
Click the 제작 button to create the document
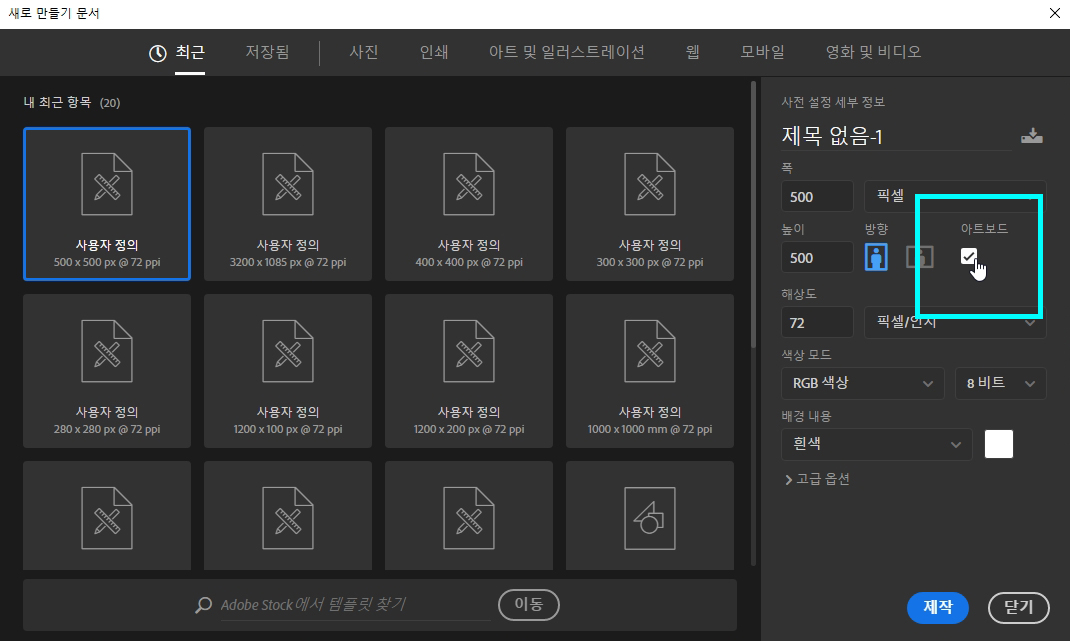tap(937, 607)
